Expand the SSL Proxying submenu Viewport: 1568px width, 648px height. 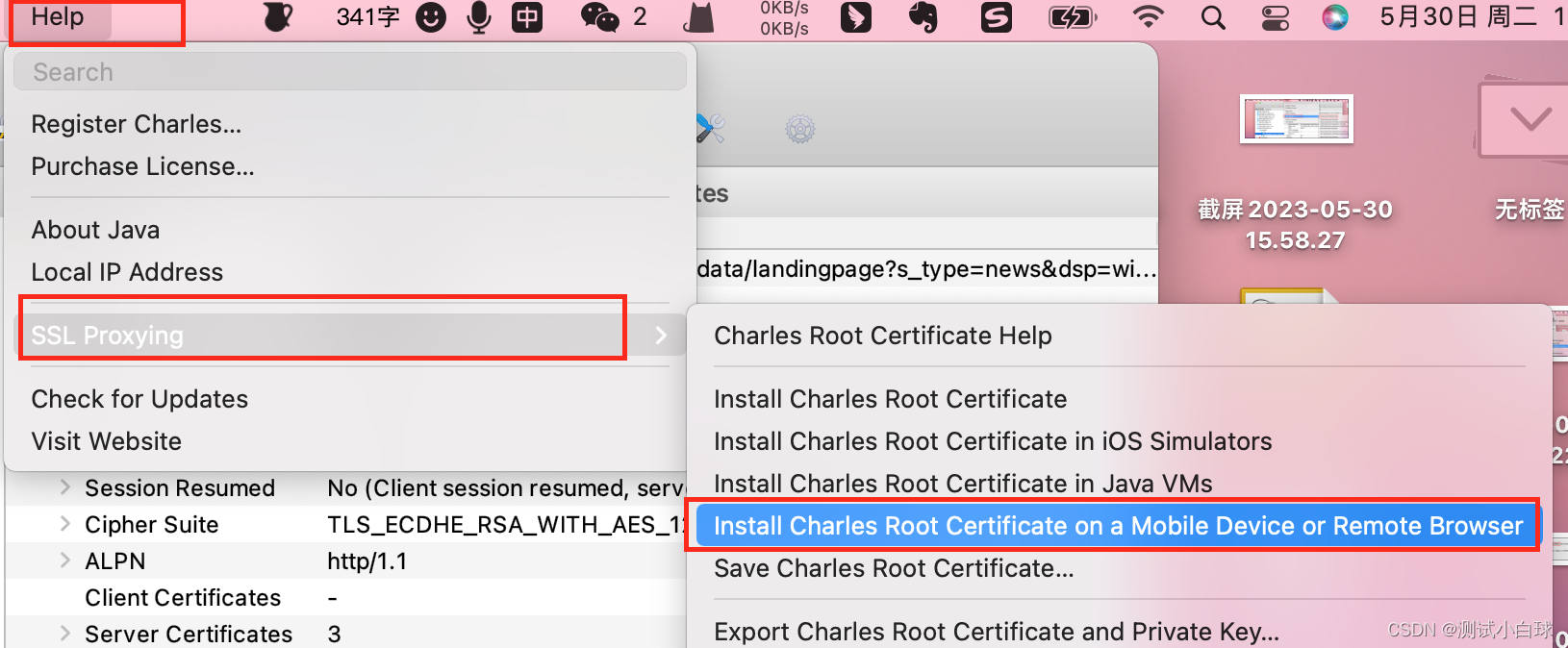(x=350, y=336)
